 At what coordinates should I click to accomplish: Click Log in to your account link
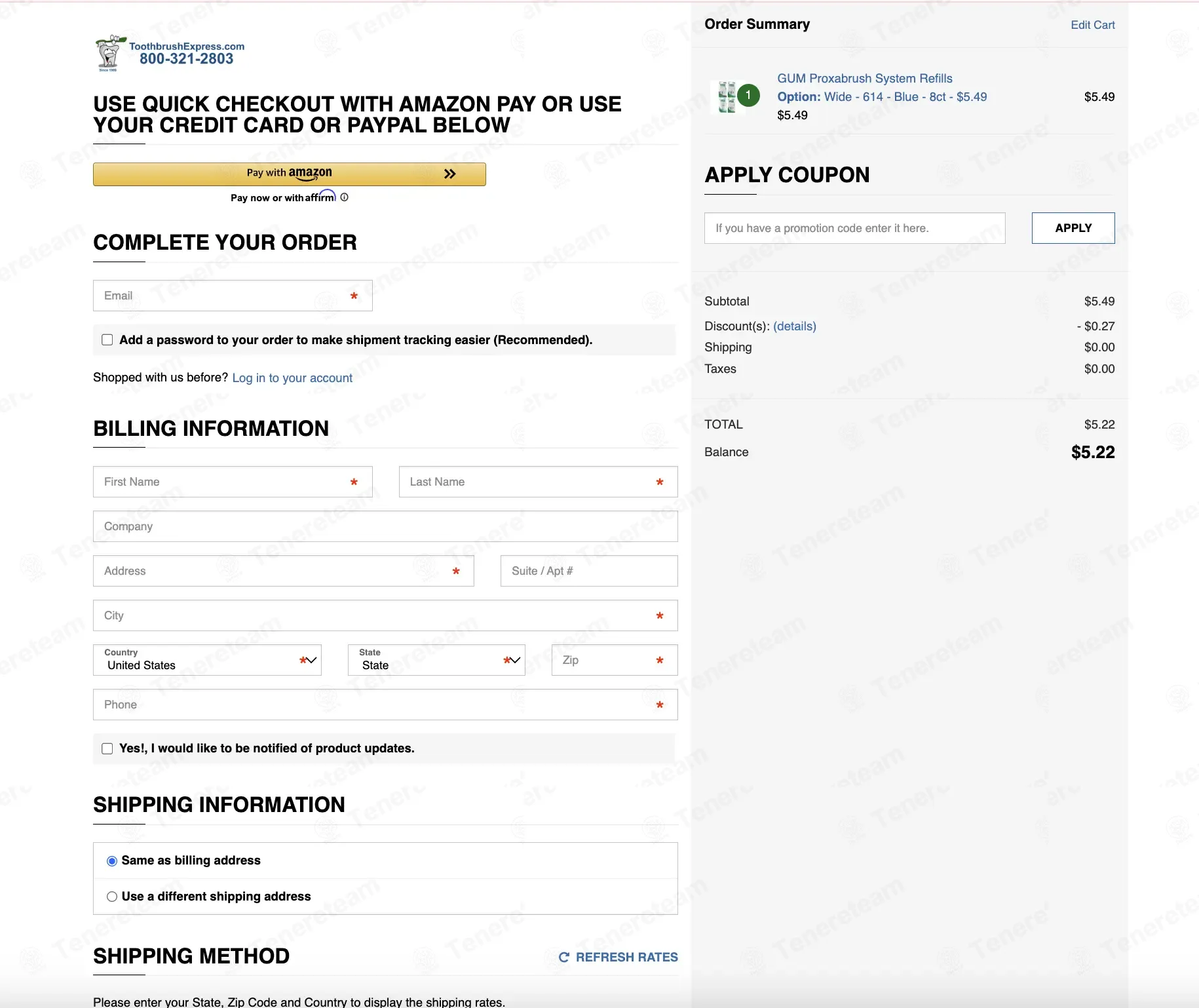[x=292, y=378]
